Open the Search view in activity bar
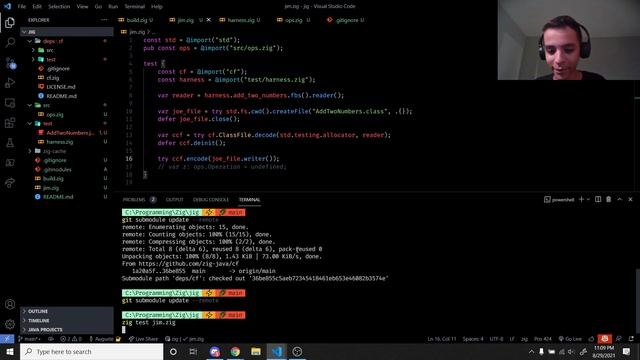The image size is (640, 360). point(10,42)
